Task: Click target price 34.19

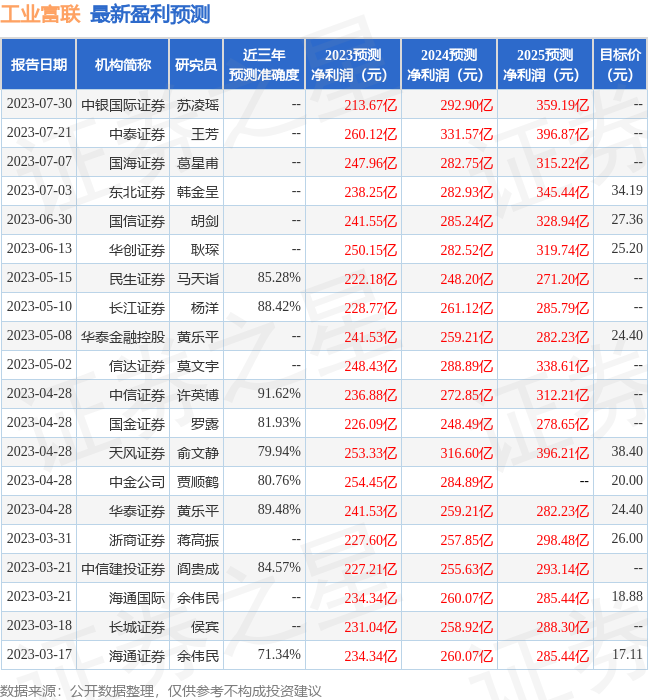Action: click(627, 191)
